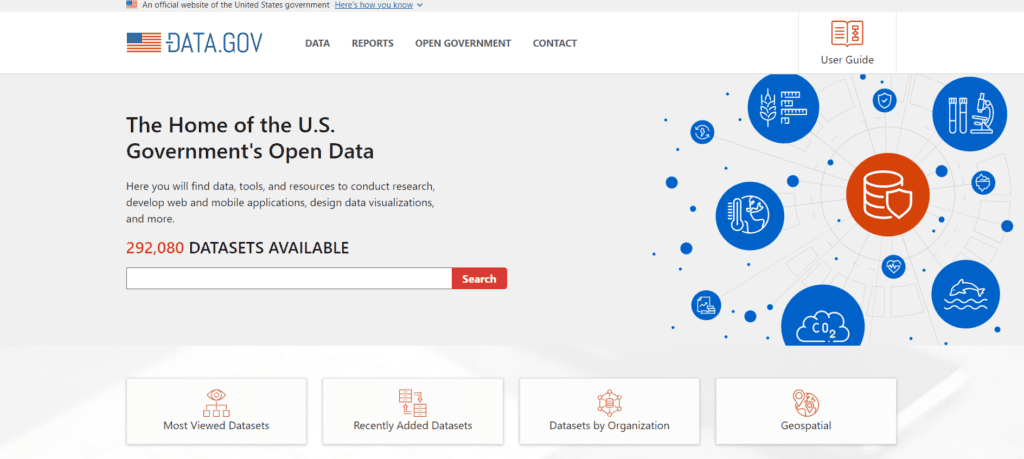The width and height of the screenshot is (1024, 459).
Task: Click the User Guide text label
Action: click(x=847, y=60)
